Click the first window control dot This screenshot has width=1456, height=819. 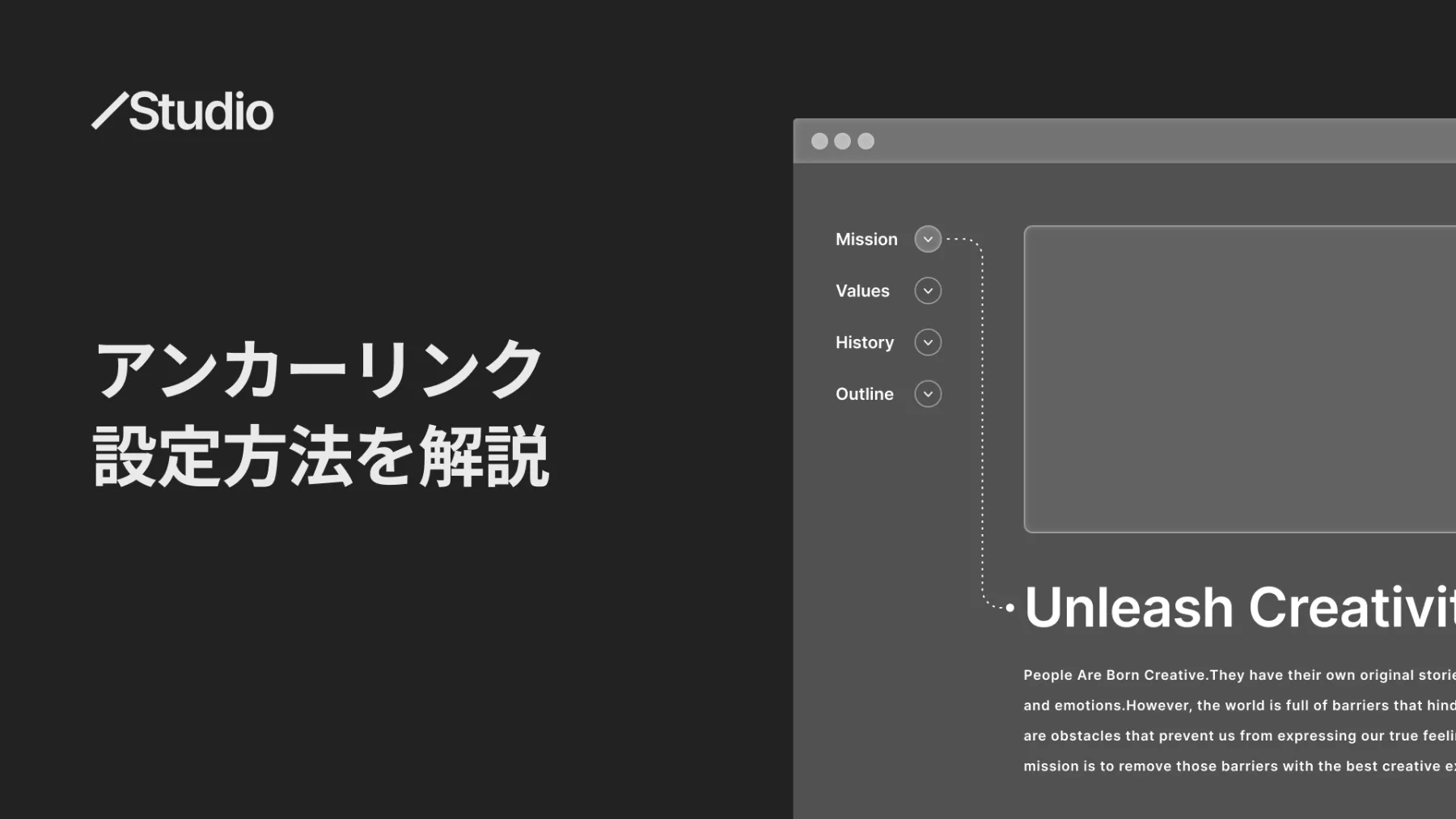819,142
